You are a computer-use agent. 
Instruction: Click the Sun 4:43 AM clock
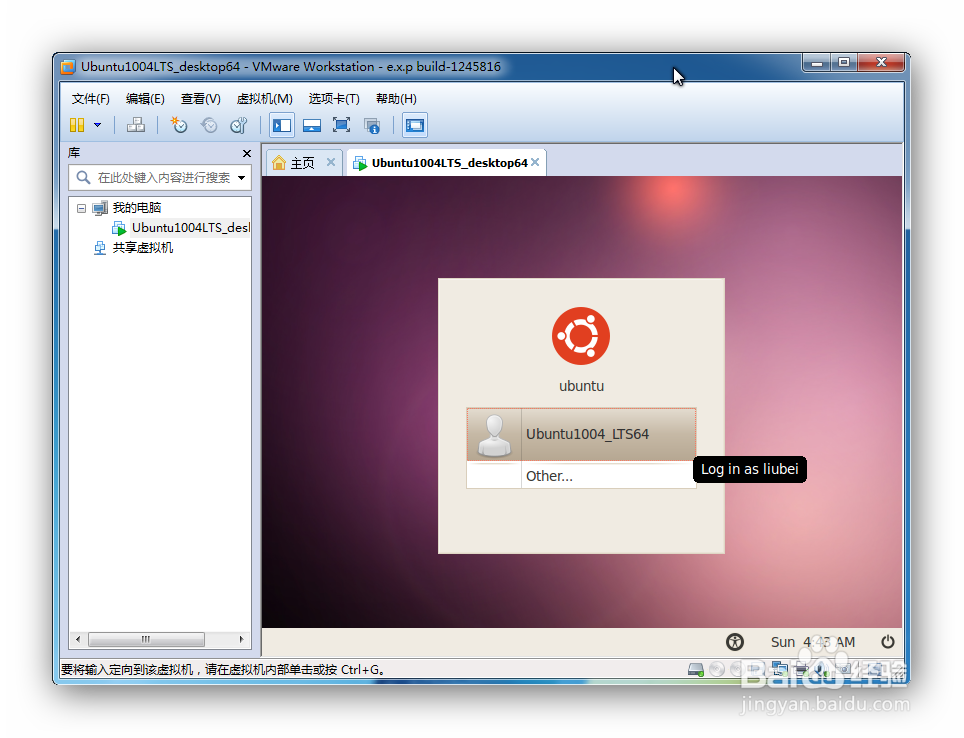pyautogui.click(x=813, y=642)
